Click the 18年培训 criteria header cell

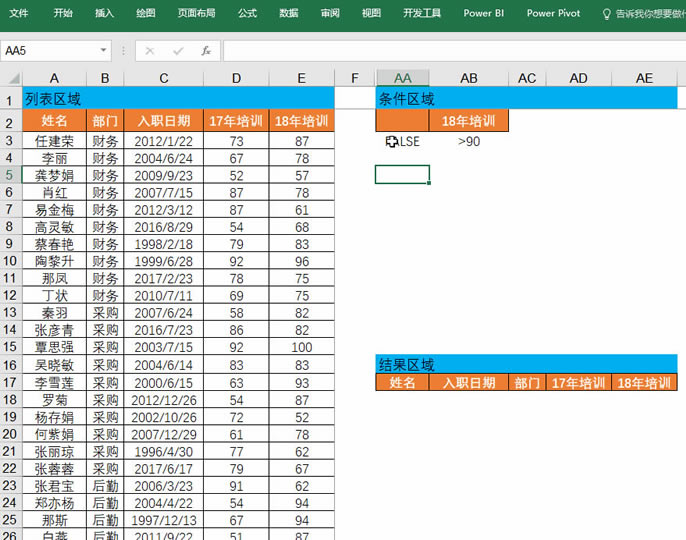[469, 120]
